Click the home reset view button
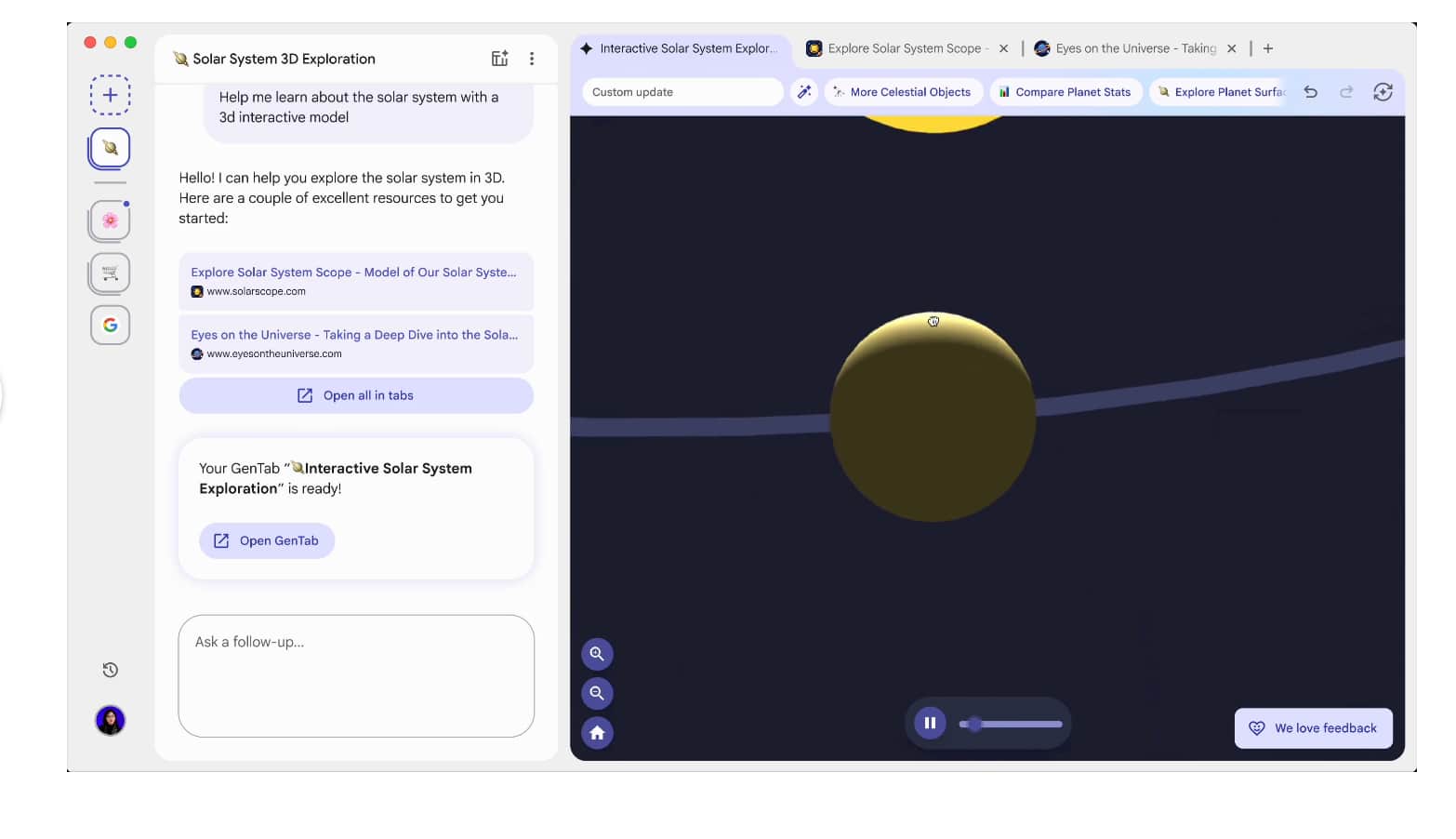Image resolution: width=1456 pixels, height=839 pixels. 597,733
